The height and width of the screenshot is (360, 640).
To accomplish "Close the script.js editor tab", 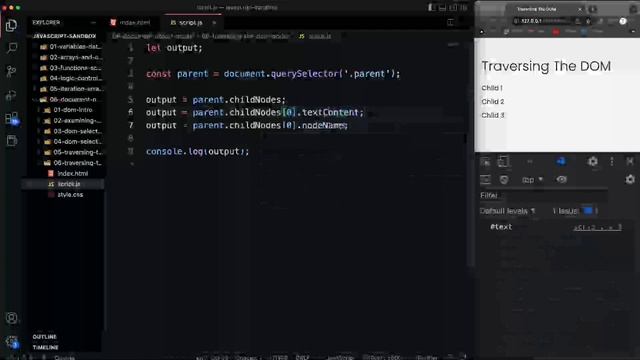I will (x=214, y=22).
